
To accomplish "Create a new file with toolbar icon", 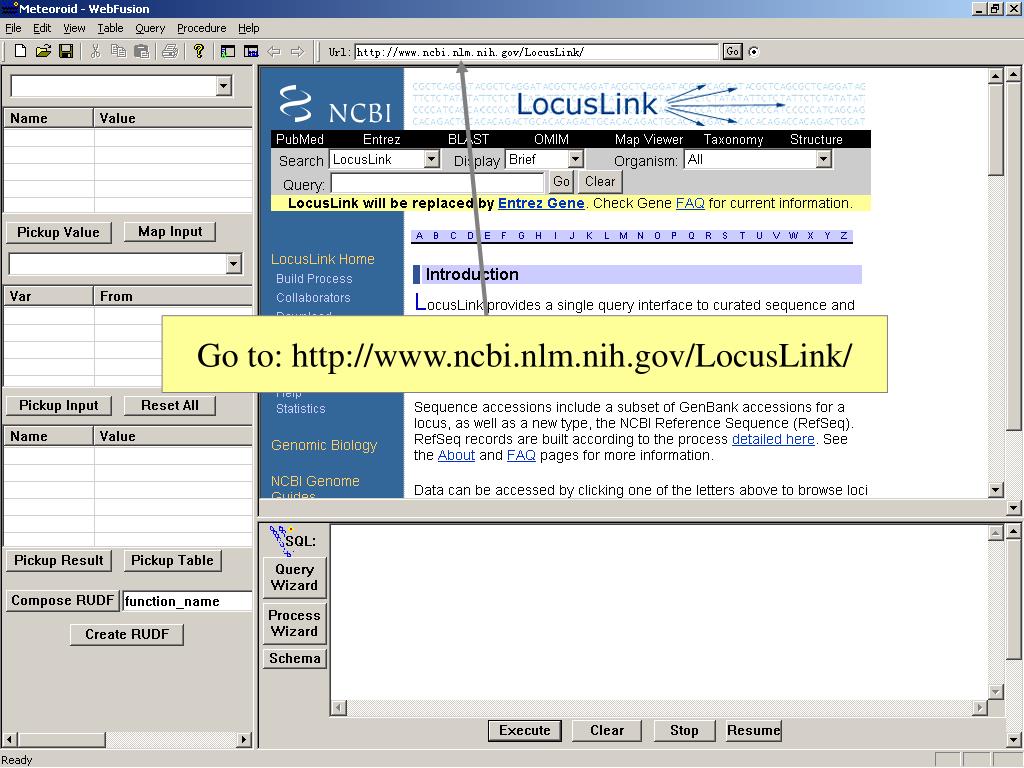I will [x=20, y=51].
